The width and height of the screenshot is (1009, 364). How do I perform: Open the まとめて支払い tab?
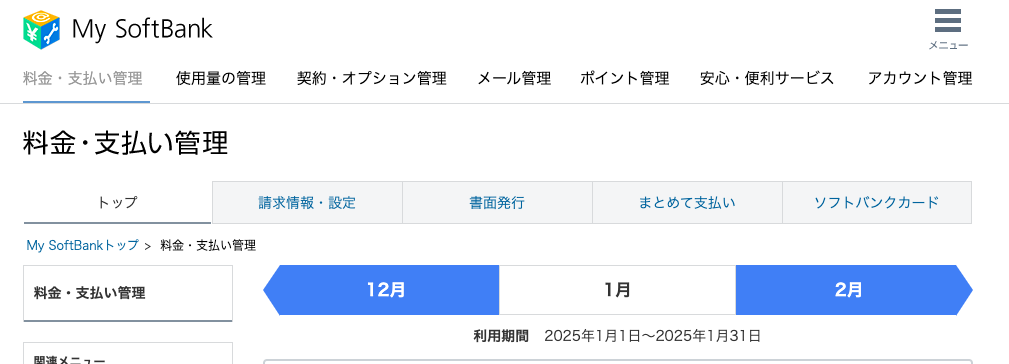pyautogui.click(x=687, y=203)
